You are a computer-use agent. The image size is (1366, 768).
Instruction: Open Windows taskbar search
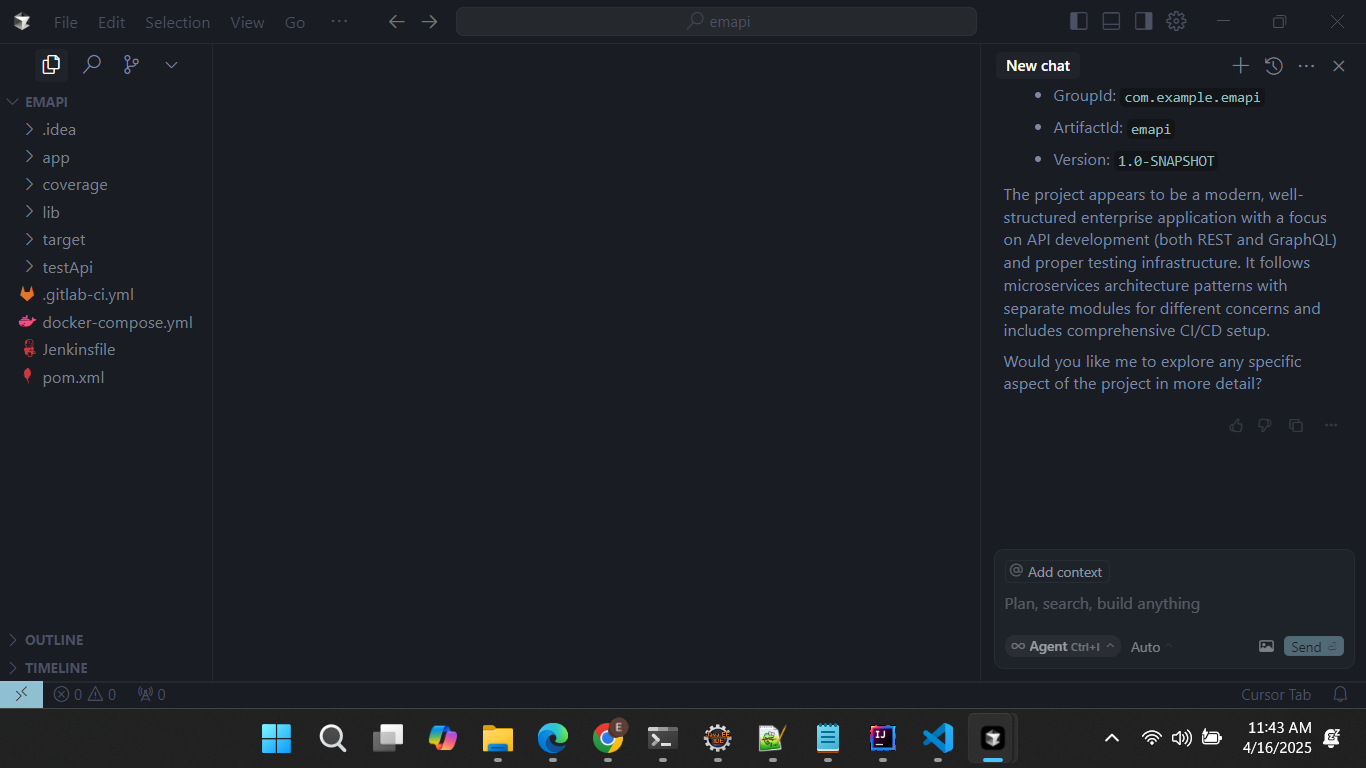click(x=332, y=738)
